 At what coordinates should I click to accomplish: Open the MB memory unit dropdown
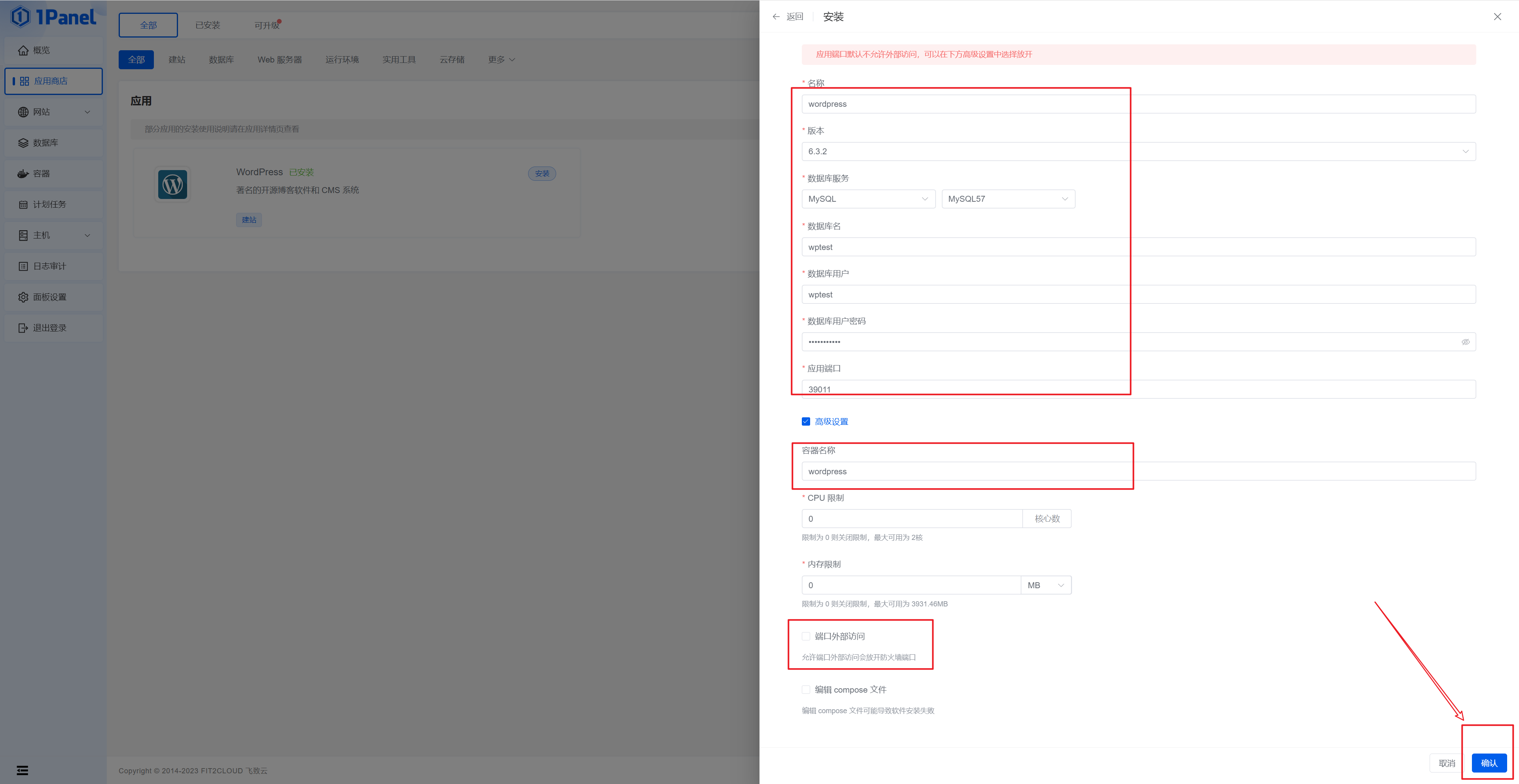point(1045,585)
